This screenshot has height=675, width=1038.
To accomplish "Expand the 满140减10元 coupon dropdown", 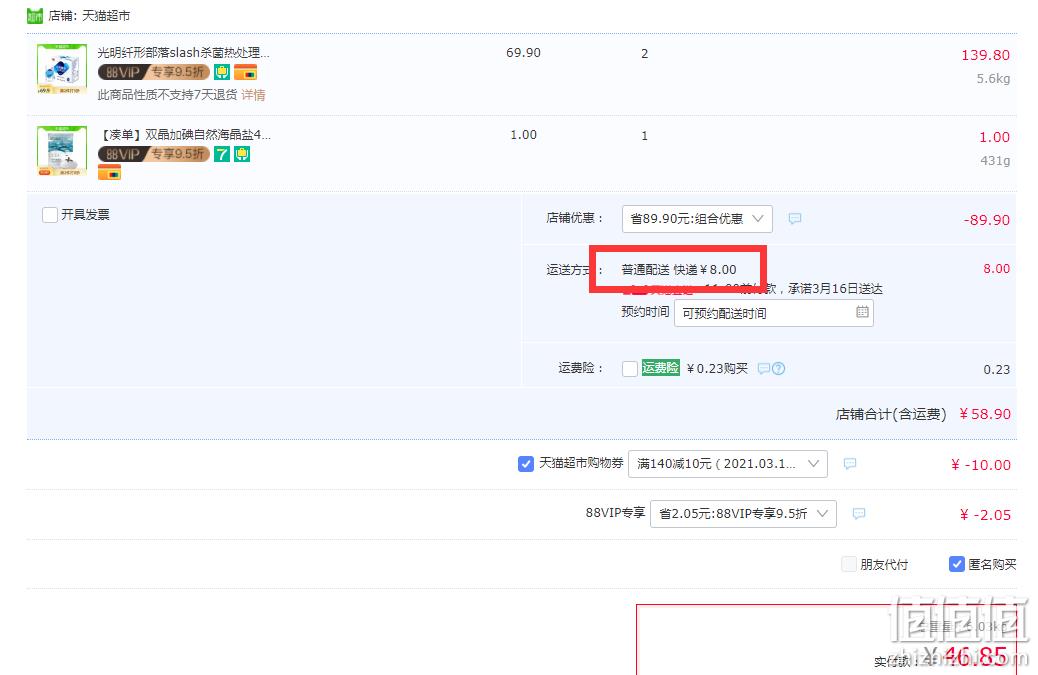I will pyautogui.click(x=728, y=464).
